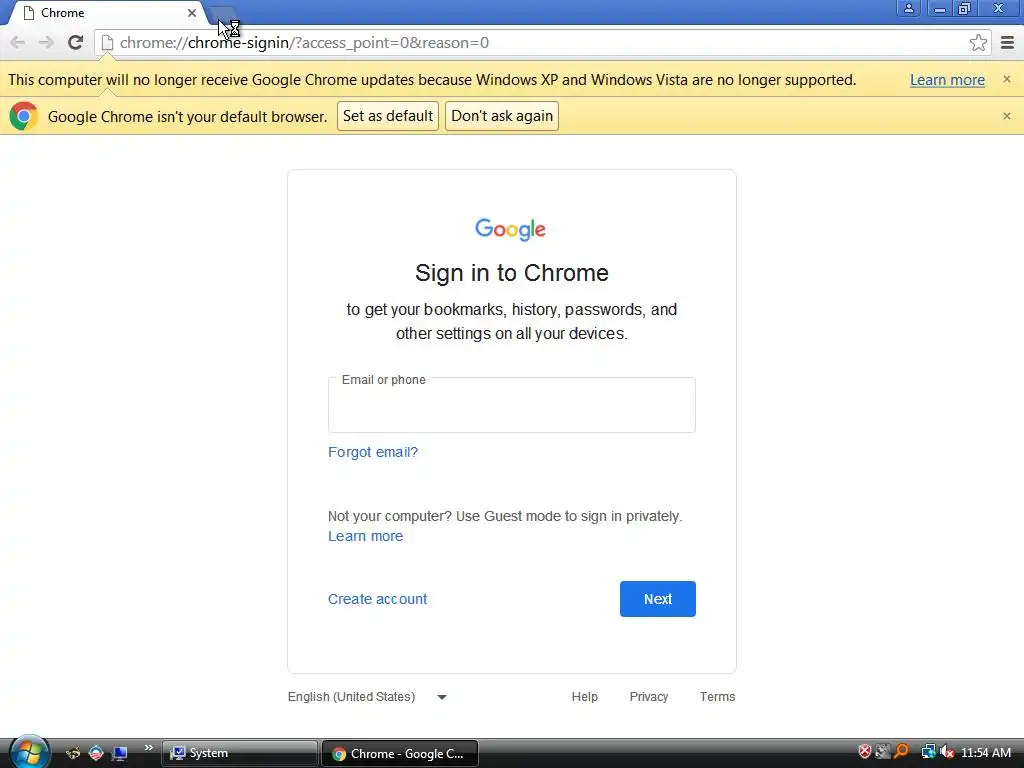
Task: Click the page icon in the address bar
Action: (x=107, y=42)
